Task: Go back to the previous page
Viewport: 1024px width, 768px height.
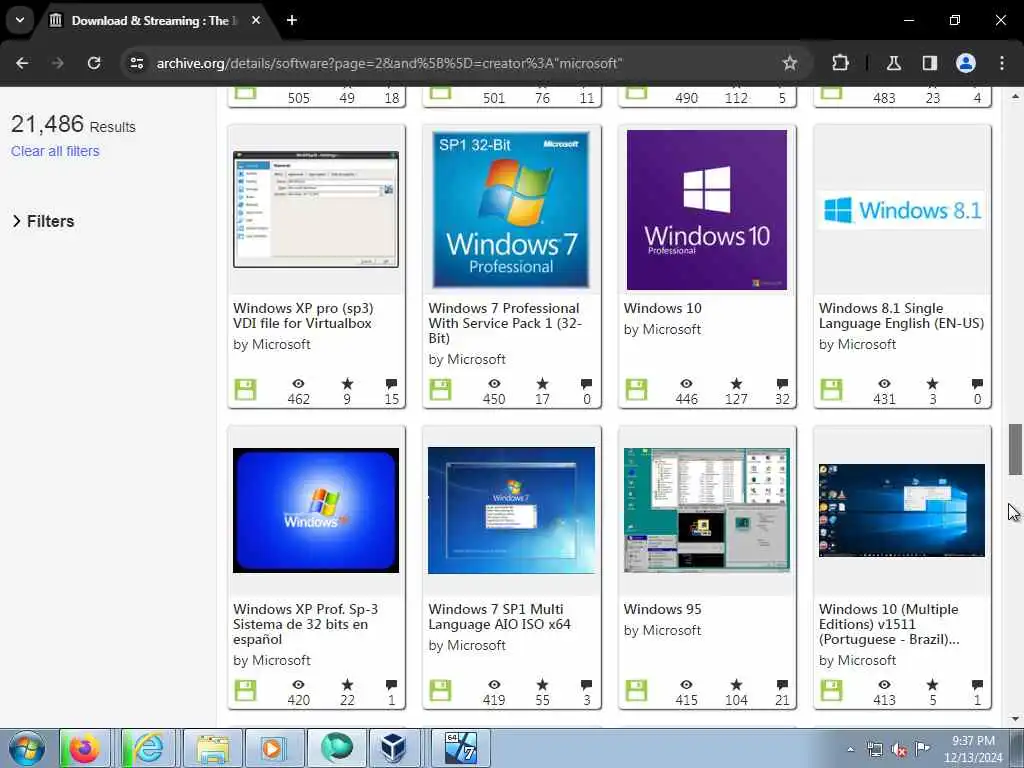Action: pyautogui.click(x=22, y=63)
